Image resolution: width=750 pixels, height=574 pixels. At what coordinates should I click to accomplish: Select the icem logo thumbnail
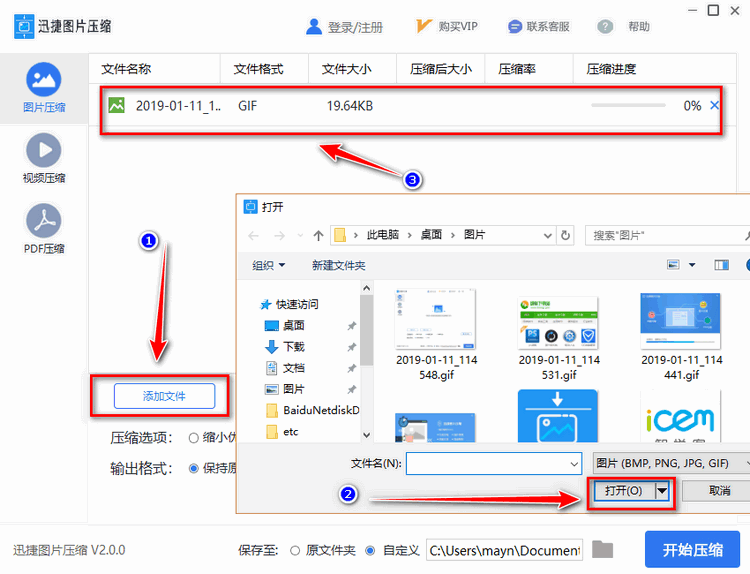pos(680,417)
